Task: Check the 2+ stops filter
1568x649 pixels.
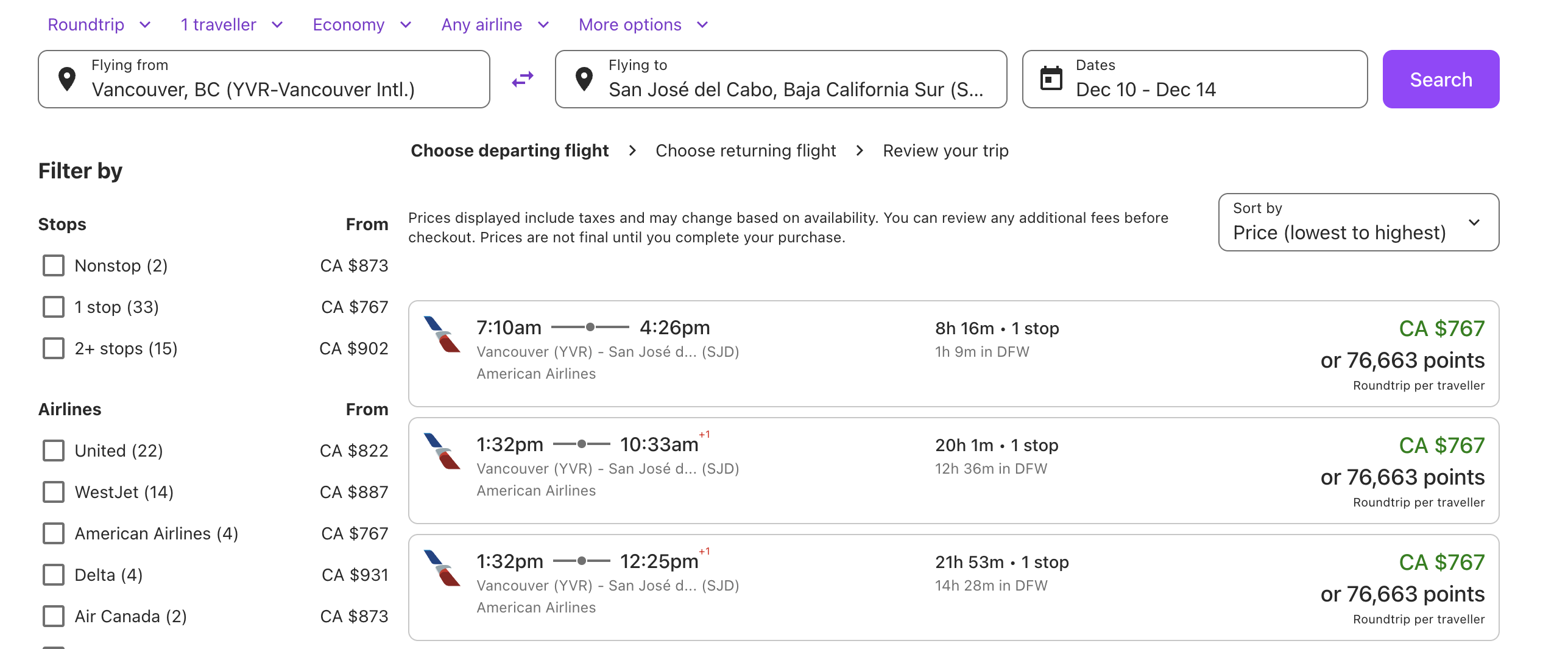Action: click(53, 348)
